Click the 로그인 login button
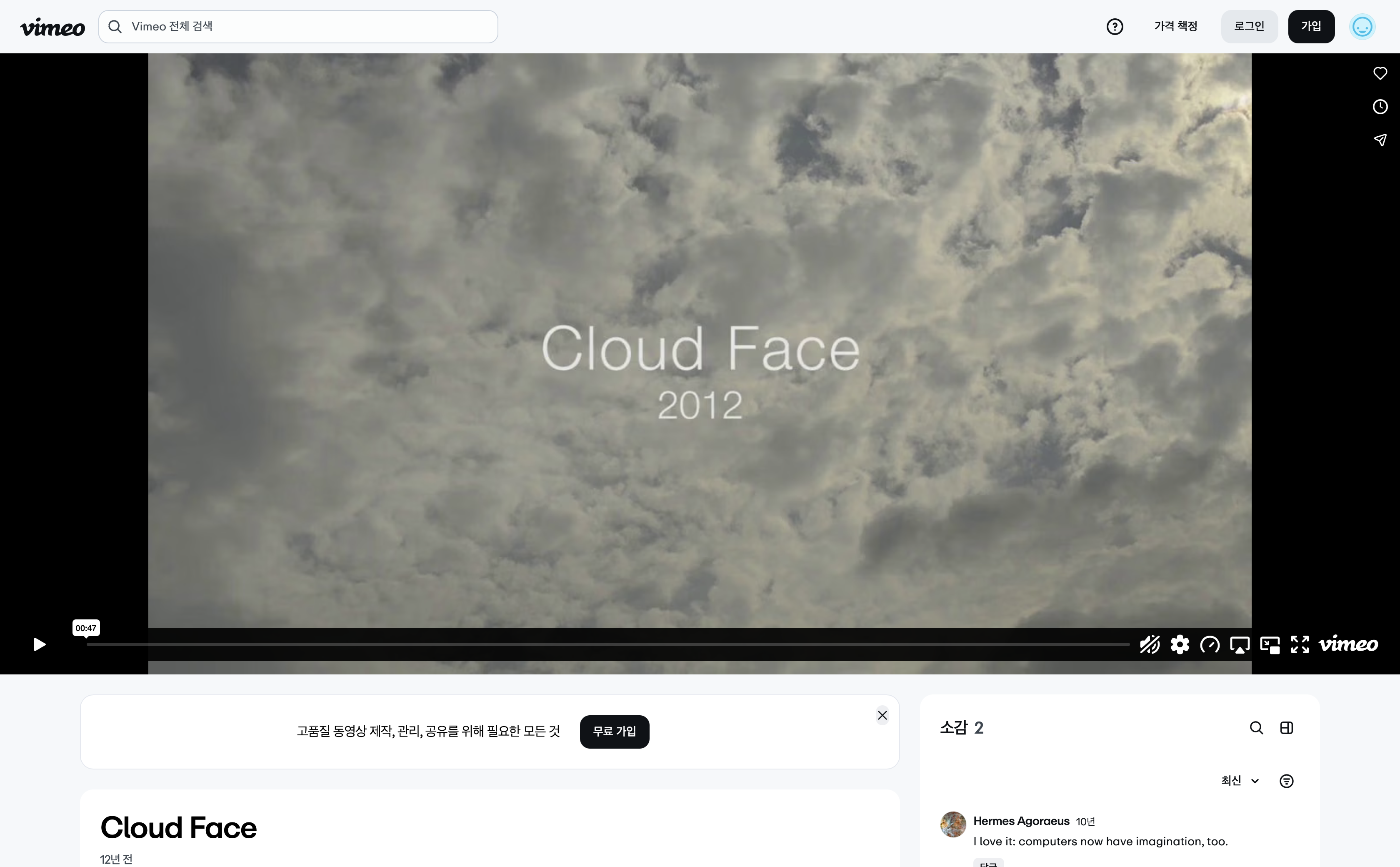 pos(1249,26)
